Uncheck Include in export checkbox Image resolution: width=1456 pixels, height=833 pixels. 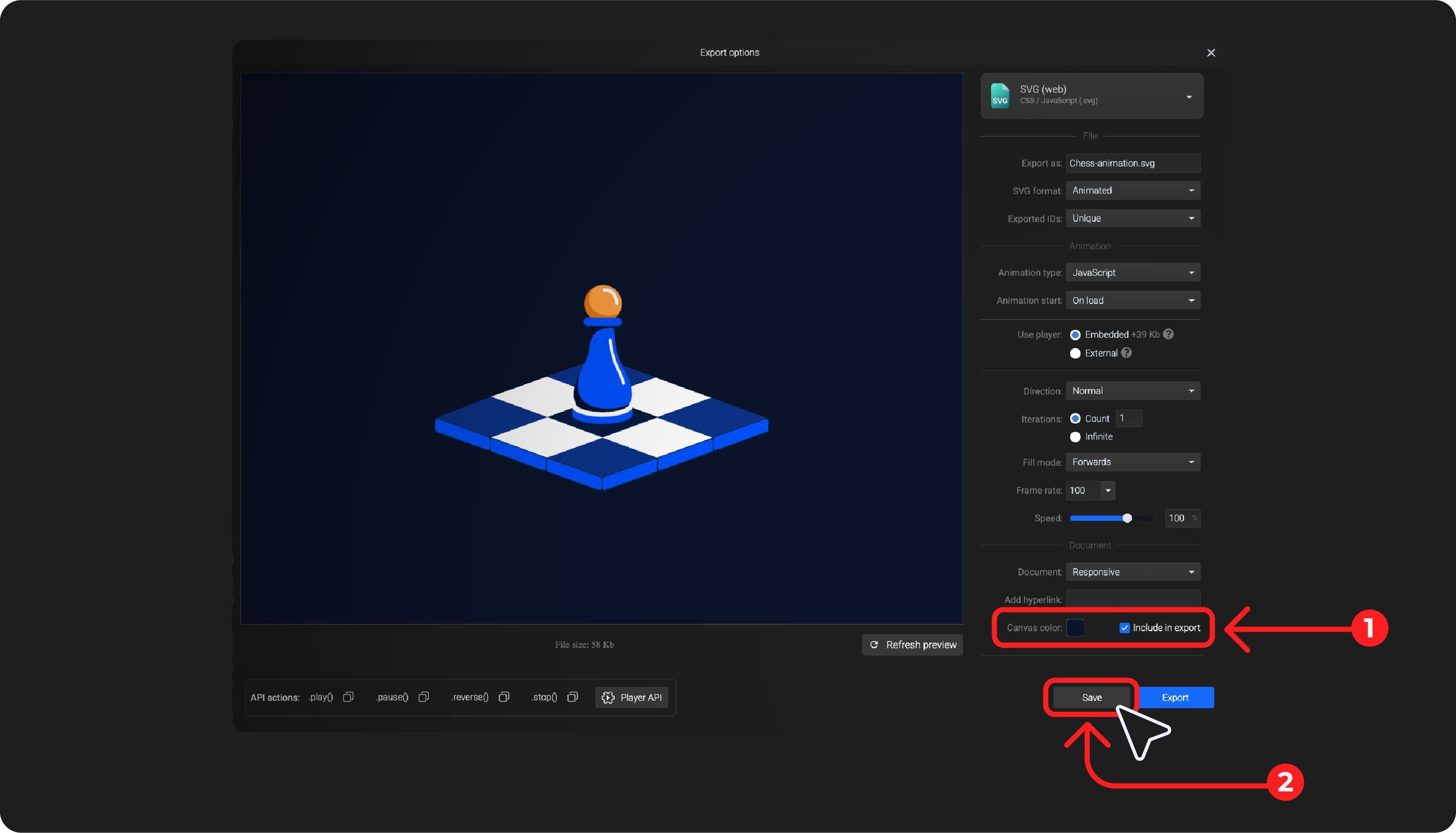[x=1124, y=627]
